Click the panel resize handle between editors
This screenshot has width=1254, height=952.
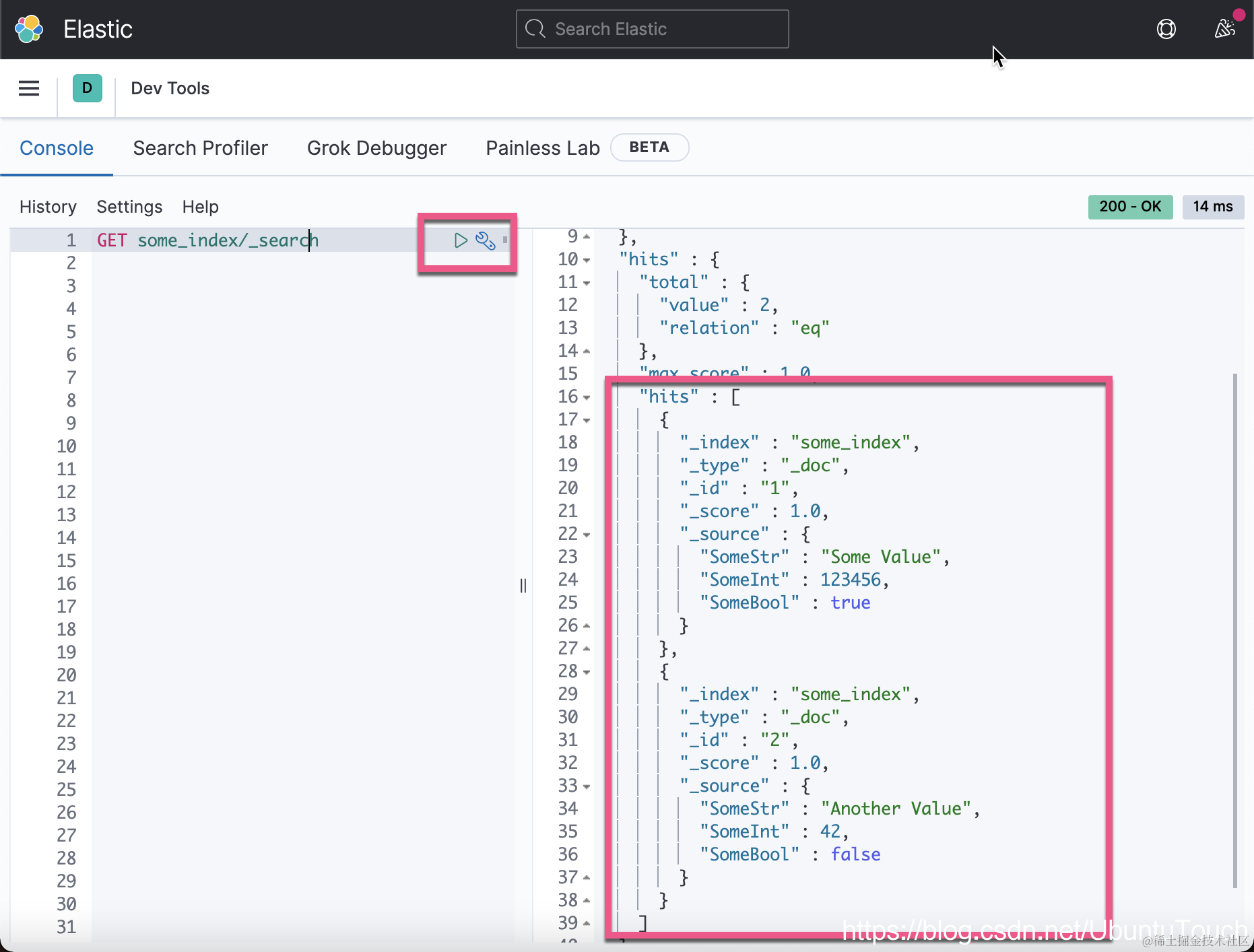click(x=523, y=586)
